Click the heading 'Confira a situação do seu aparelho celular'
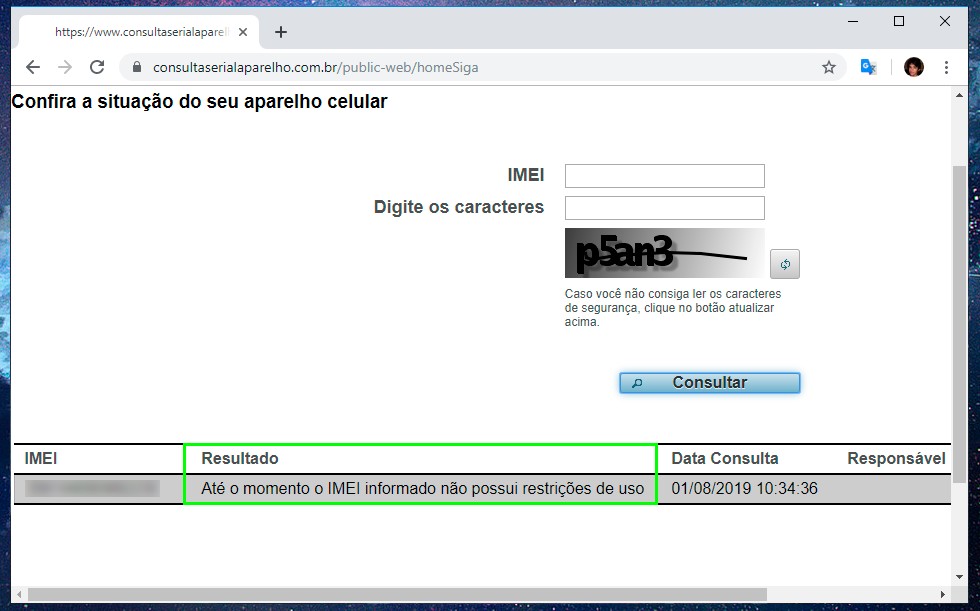Screen dimensions: 980x611 [x=199, y=101]
